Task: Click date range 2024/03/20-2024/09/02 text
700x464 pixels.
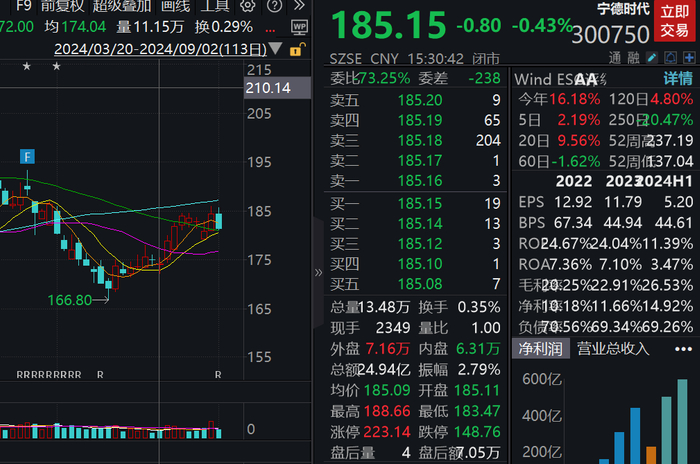Action: point(160,49)
